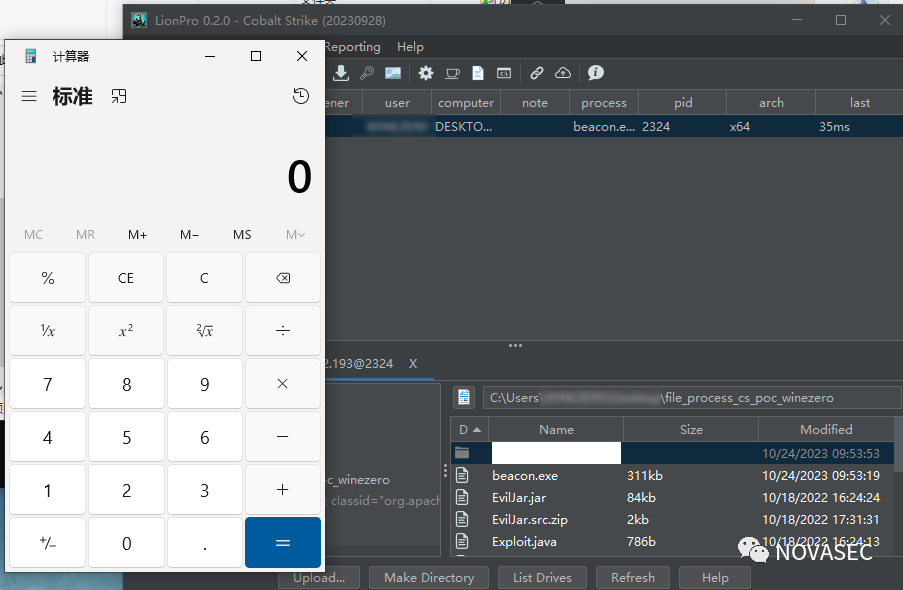Click the info speech bubble icon
Viewport: 903px width, 590px height.
click(x=595, y=73)
